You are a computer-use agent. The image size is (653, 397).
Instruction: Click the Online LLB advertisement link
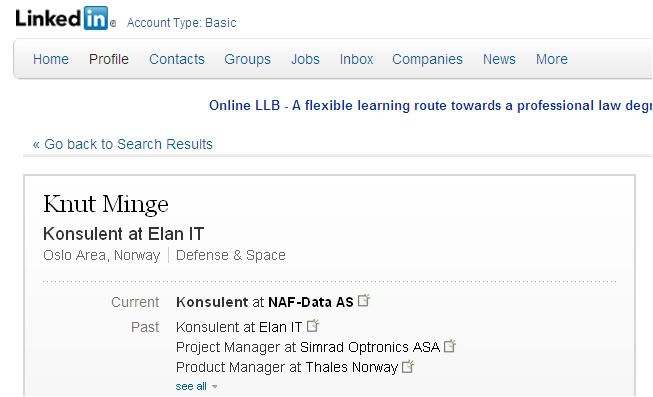pyautogui.click(x=431, y=105)
